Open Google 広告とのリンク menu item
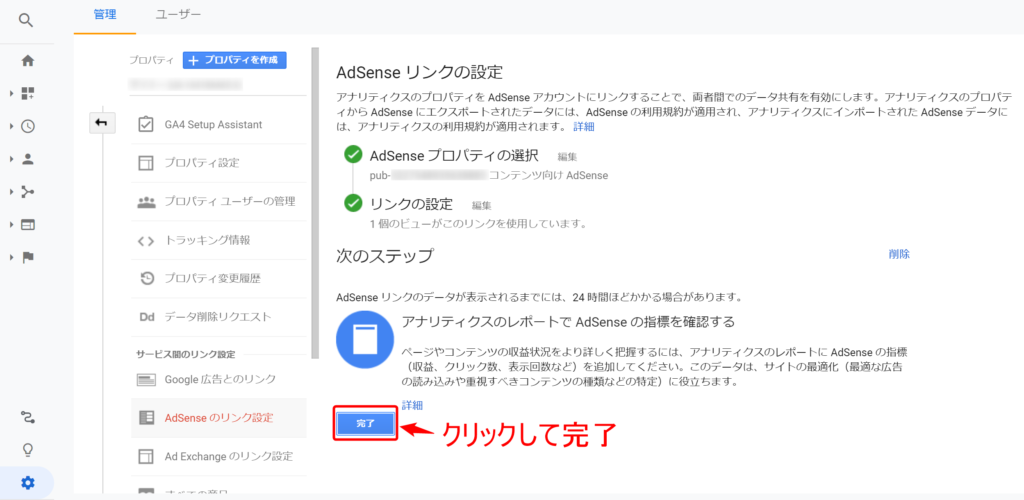Viewport: 1024px width, 500px height. pyautogui.click(x=219, y=379)
